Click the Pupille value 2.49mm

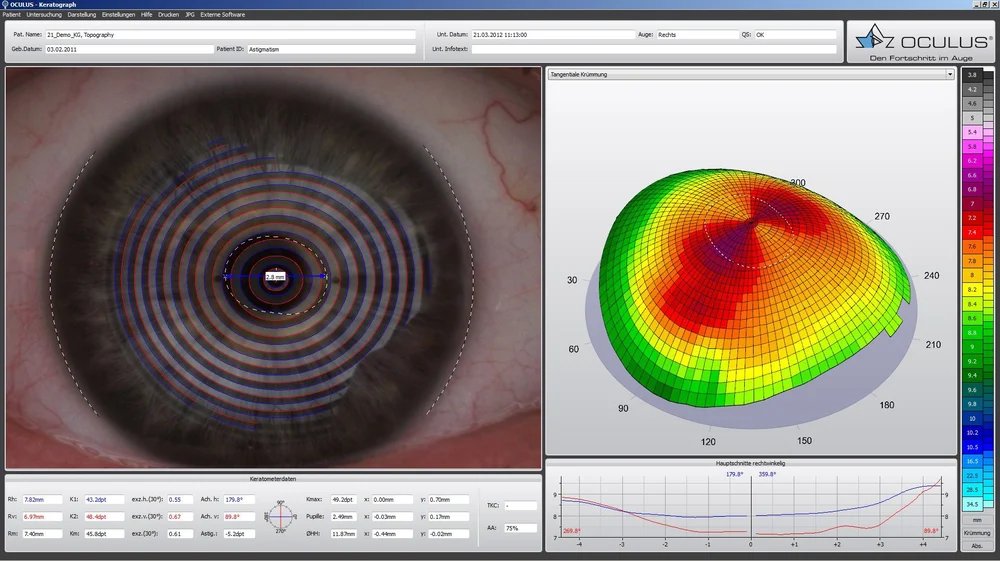[x=344, y=517]
